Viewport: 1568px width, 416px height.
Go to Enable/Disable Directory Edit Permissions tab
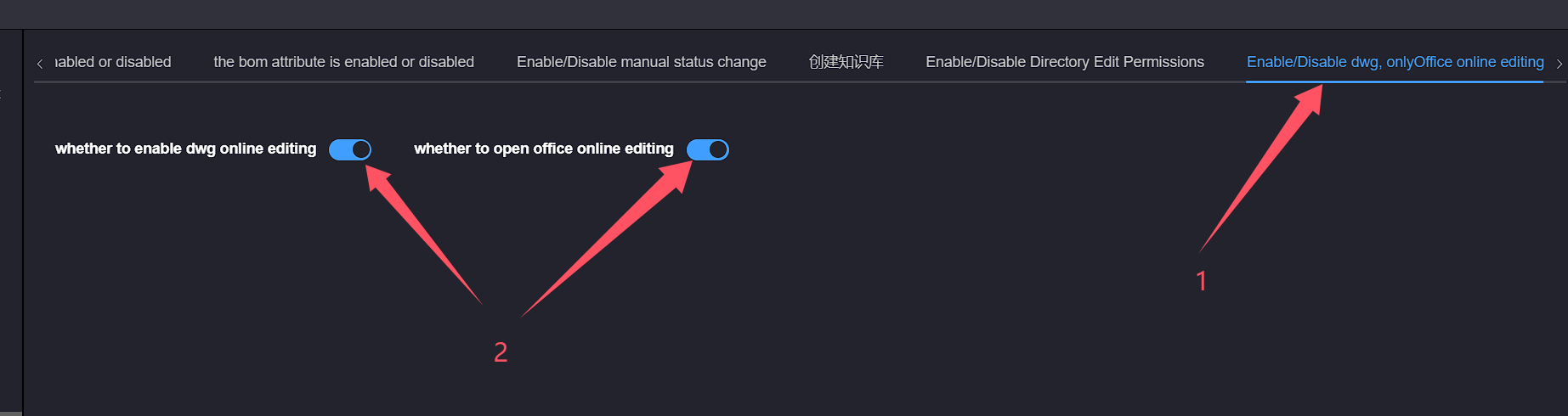tap(1065, 62)
